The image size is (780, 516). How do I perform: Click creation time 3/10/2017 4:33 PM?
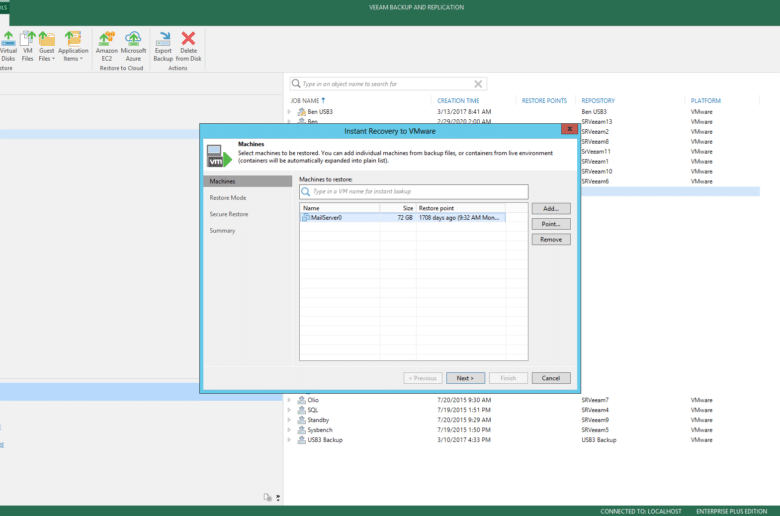coord(464,440)
